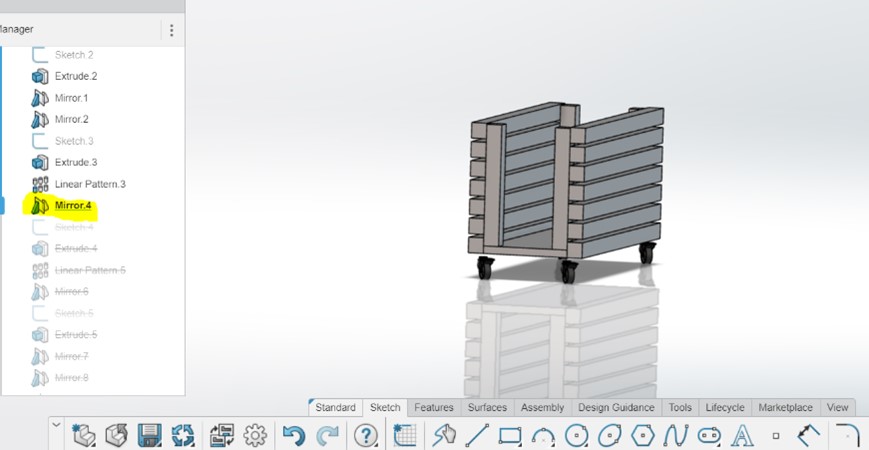Select Mirror.4 in the feature tree
This screenshot has width=869, height=450.
click(72, 206)
